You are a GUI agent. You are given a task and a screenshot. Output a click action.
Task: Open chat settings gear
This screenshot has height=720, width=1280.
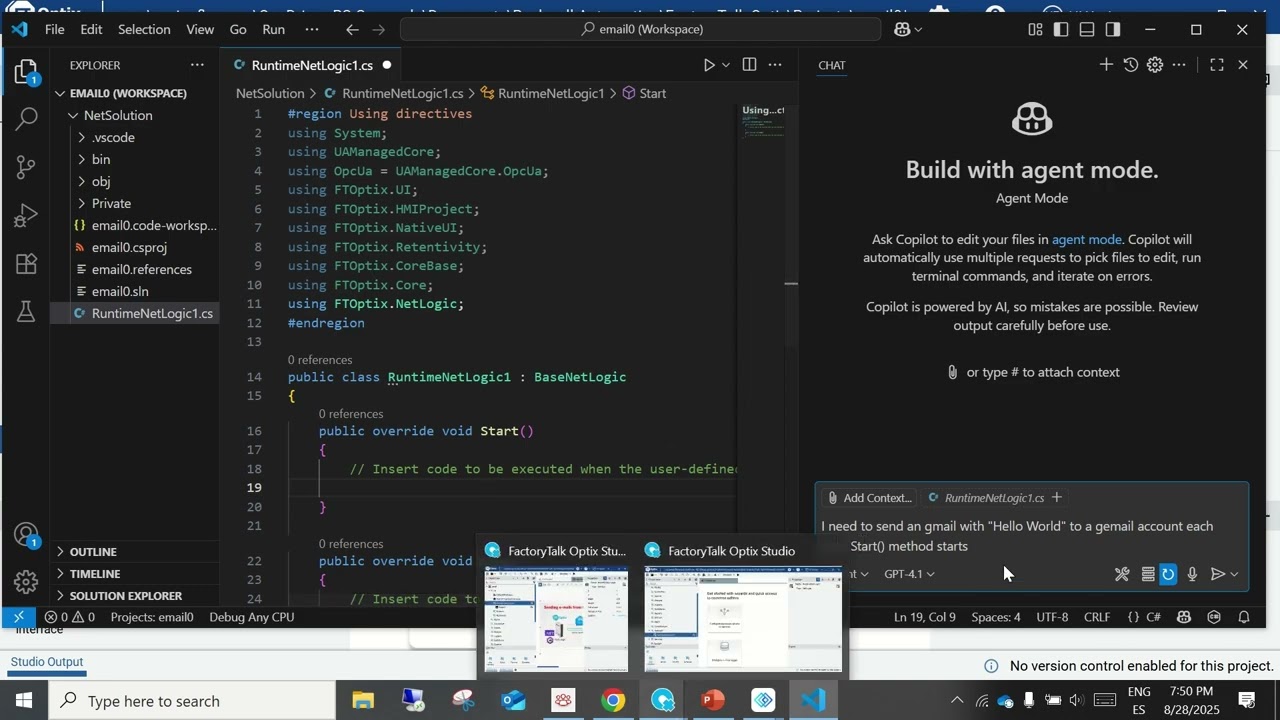pyautogui.click(x=1155, y=65)
